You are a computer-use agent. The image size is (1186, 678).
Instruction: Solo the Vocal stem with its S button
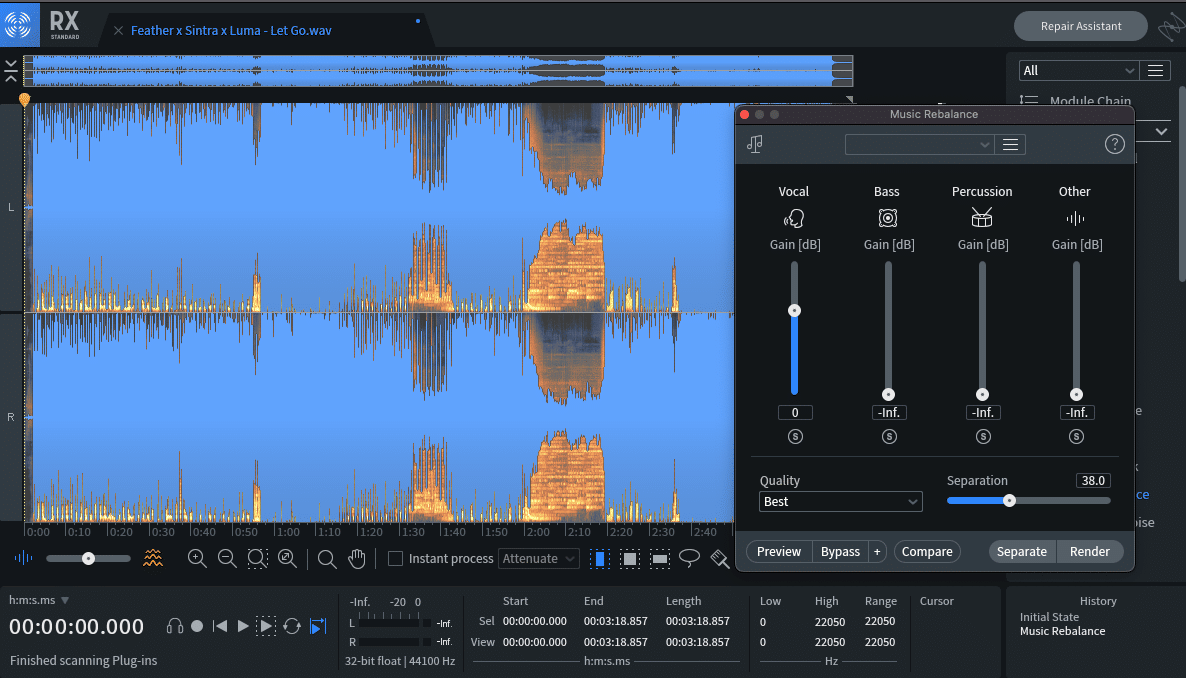(794, 436)
